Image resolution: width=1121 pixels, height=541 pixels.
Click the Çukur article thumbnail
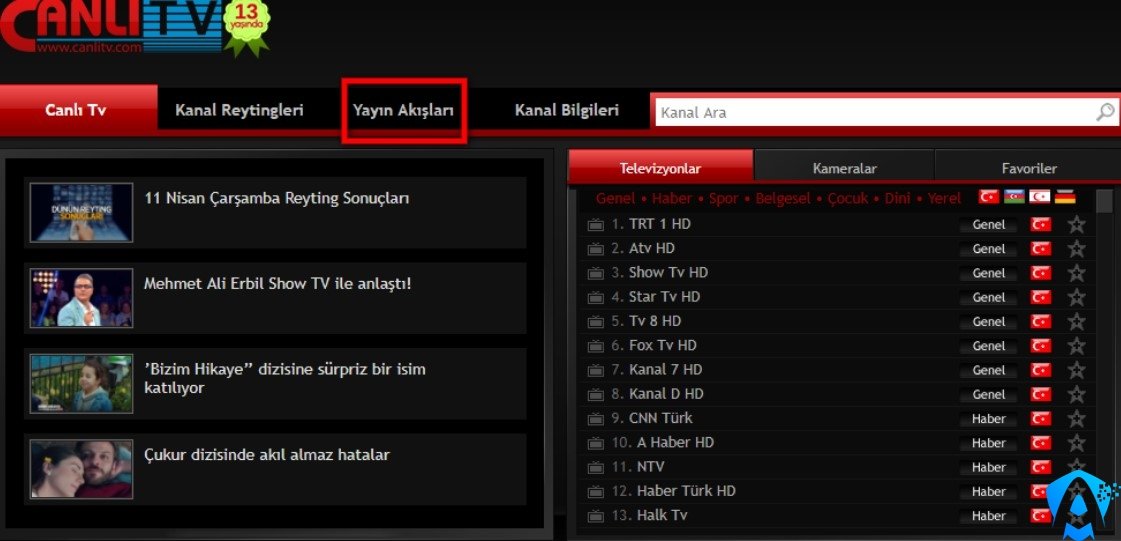[x=82, y=469]
